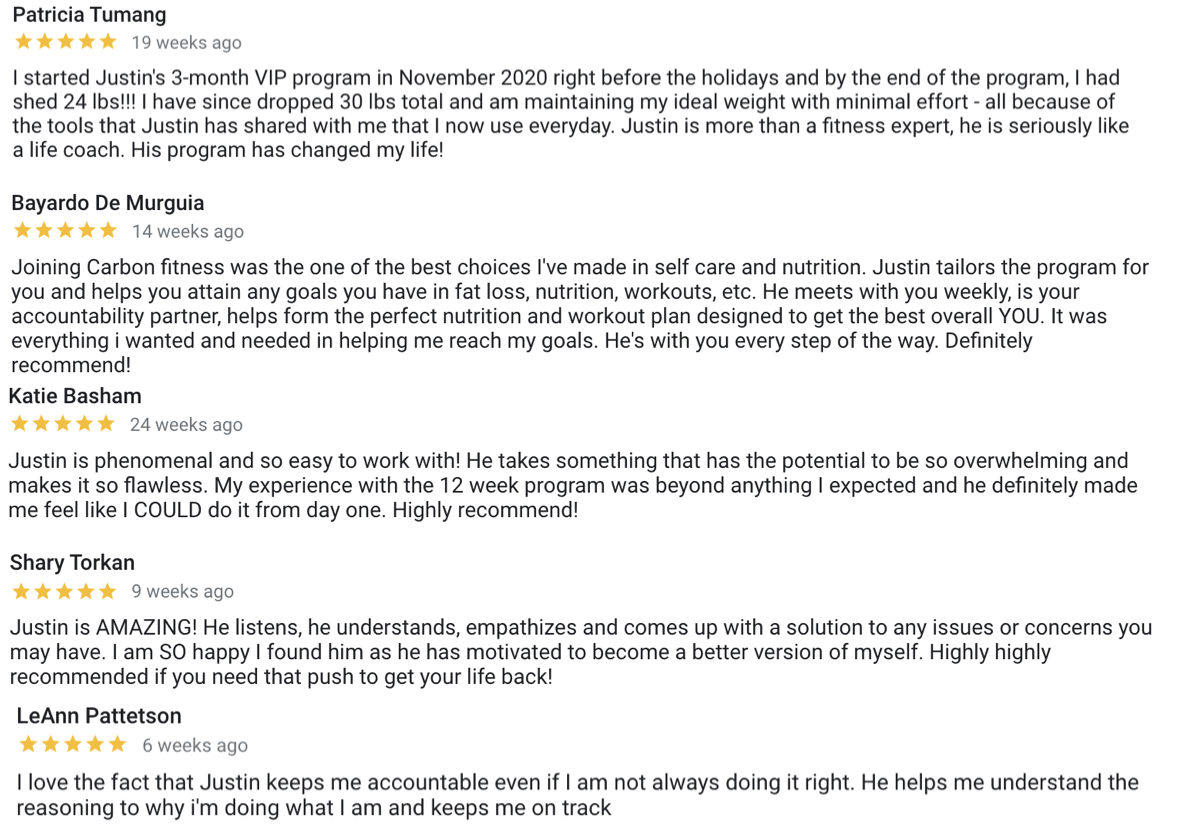Click the '24 weeks ago' timestamp
The image size is (1188, 824).
tap(186, 424)
